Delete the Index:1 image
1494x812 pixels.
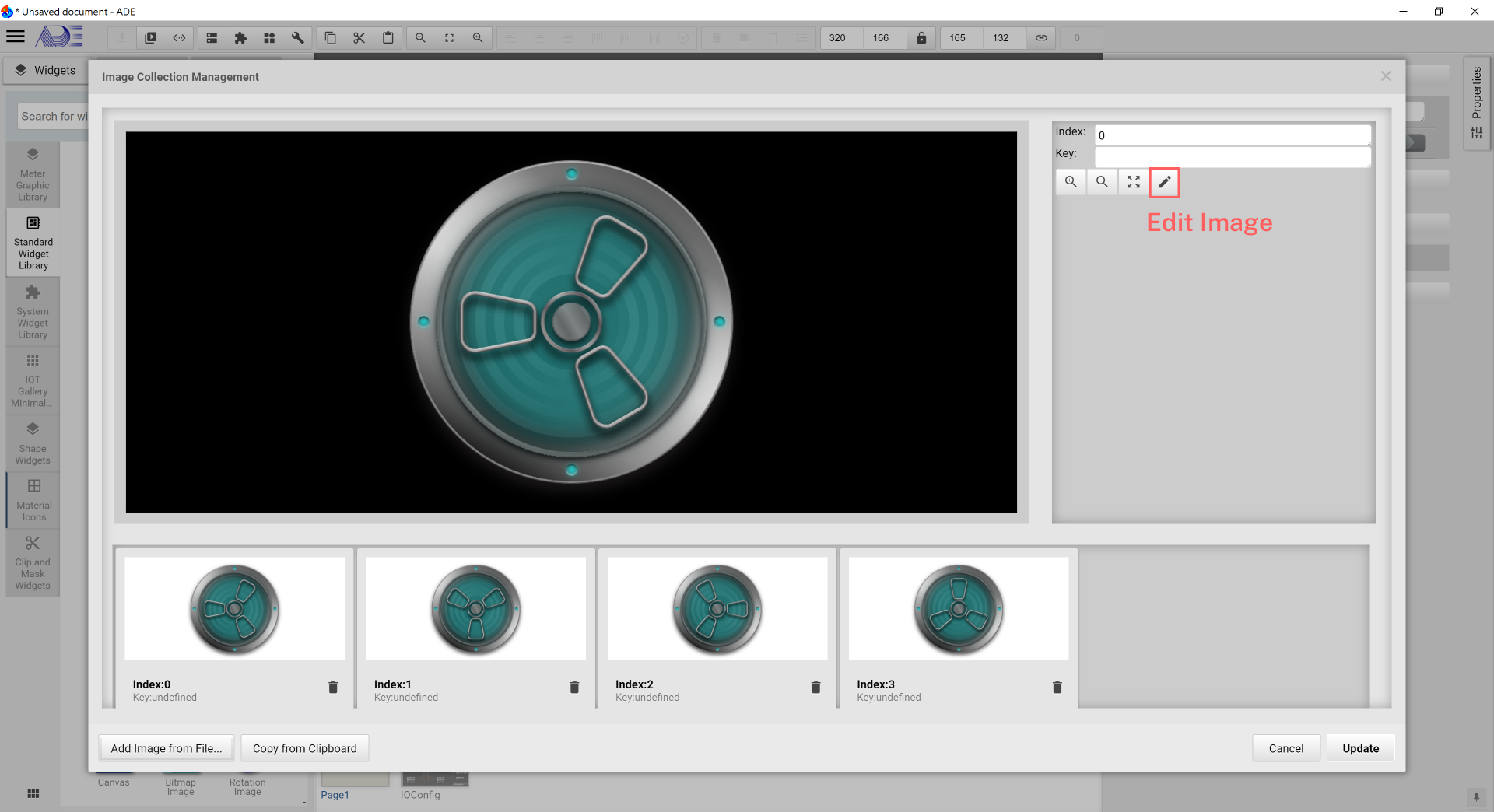tap(574, 688)
